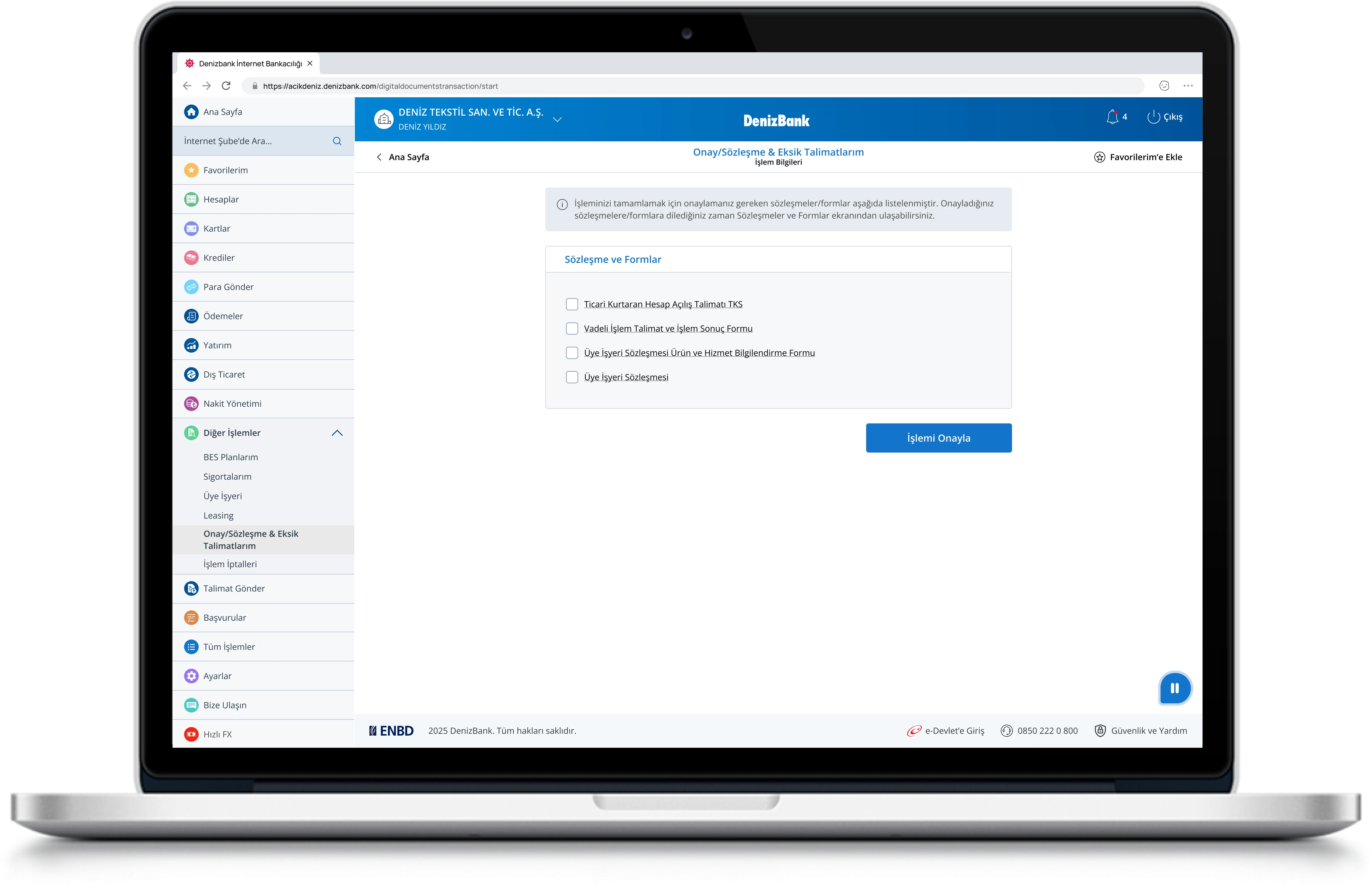Screen dimensions: 1372x890
Task: Check Vadeli İşlem Talimat ve İşlem Sonuç Formu box
Action: pos(572,329)
